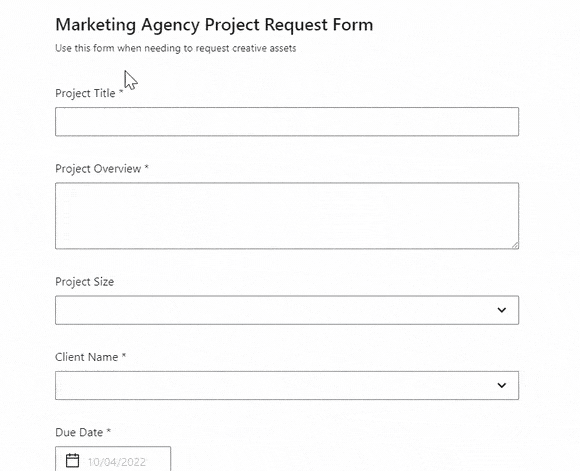The height and width of the screenshot is (471, 580).
Task: Select the Due Date field showing 10/04/2022
Action: [113, 459]
